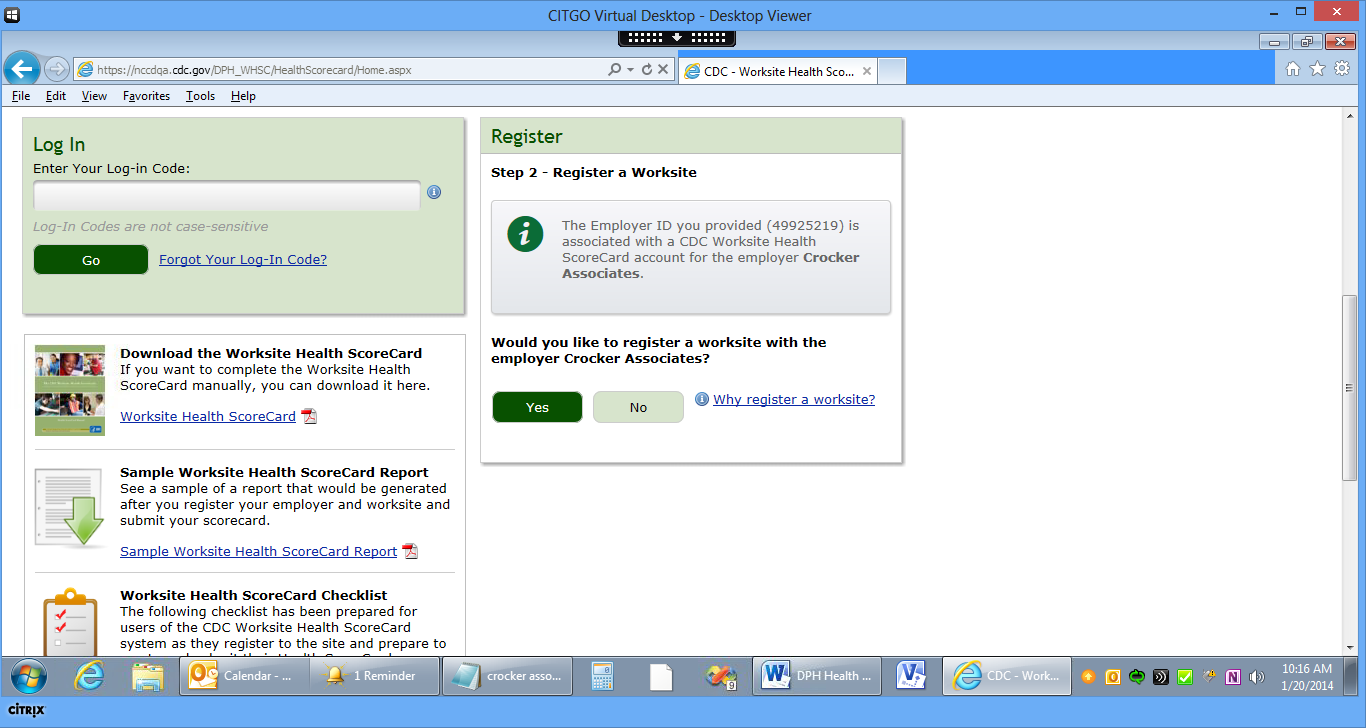Image resolution: width=1366 pixels, height=728 pixels.
Task: Click the search magnifier in the address bar
Action: point(614,70)
